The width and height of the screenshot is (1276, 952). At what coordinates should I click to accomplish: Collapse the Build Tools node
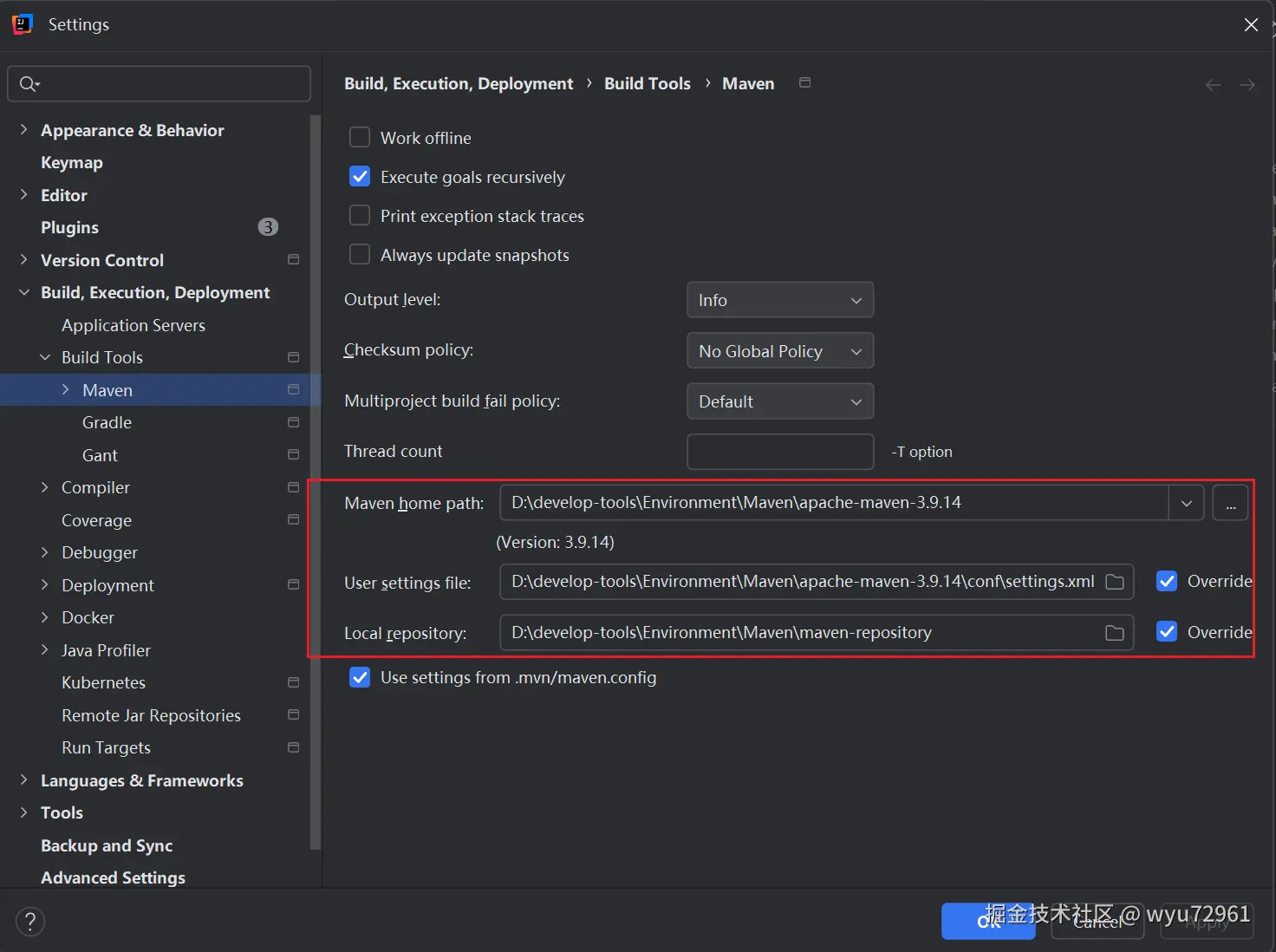point(45,357)
